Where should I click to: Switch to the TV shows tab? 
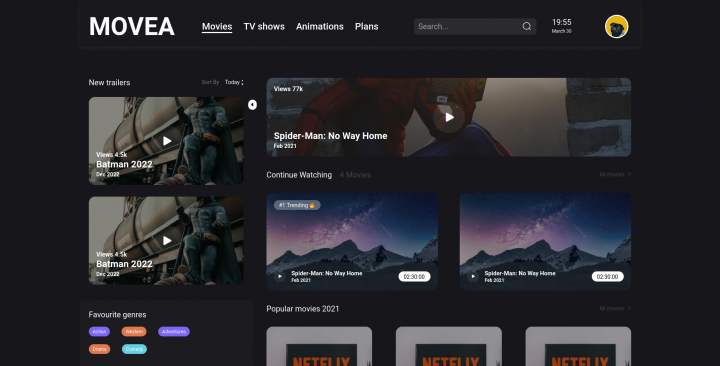pos(264,27)
